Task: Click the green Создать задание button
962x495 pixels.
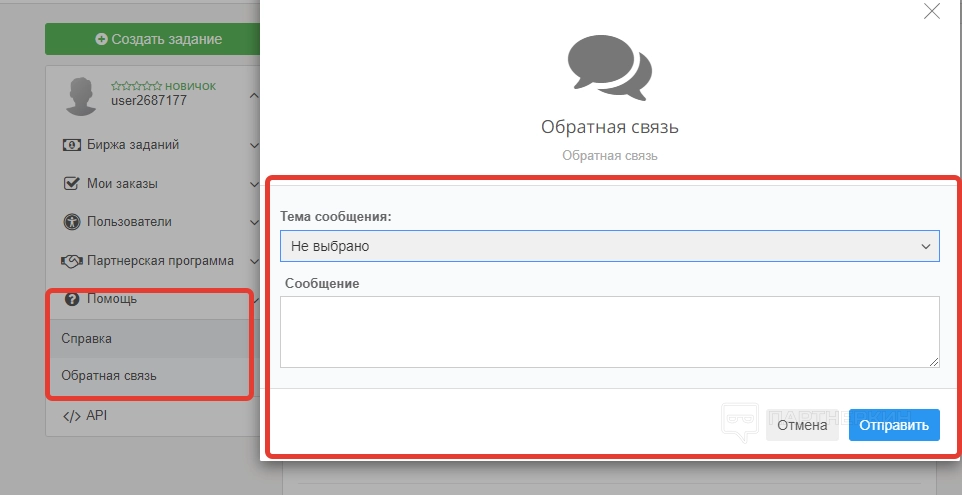Action: (153, 39)
